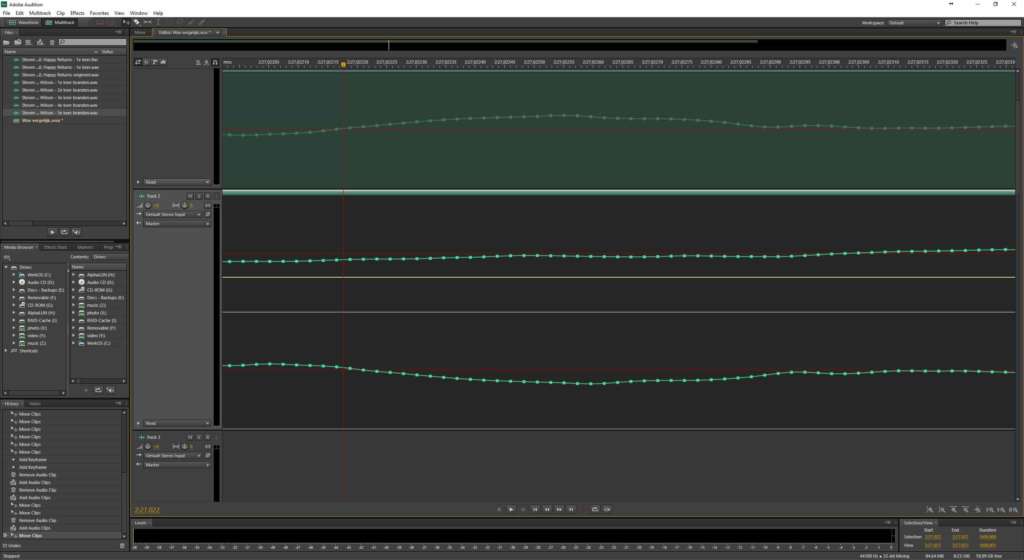Screen dimensions: 1024x560
Task: Switch to the Waveform editor view
Action: tap(24, 22)
